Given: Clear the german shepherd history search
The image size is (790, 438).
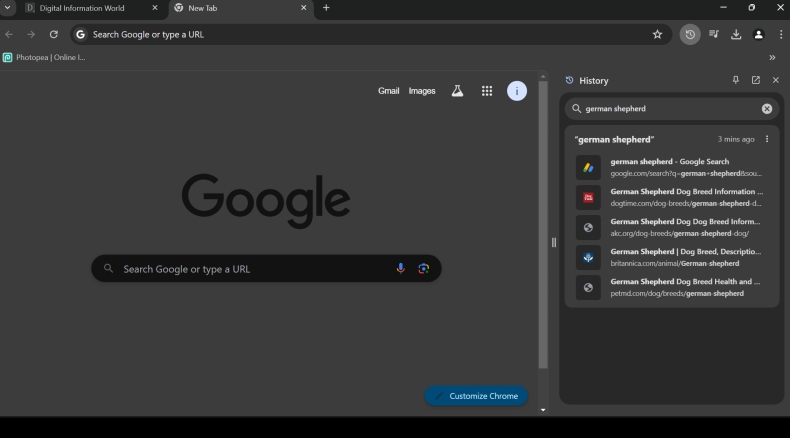Looking at the screenshot, I should click(766, 108).
